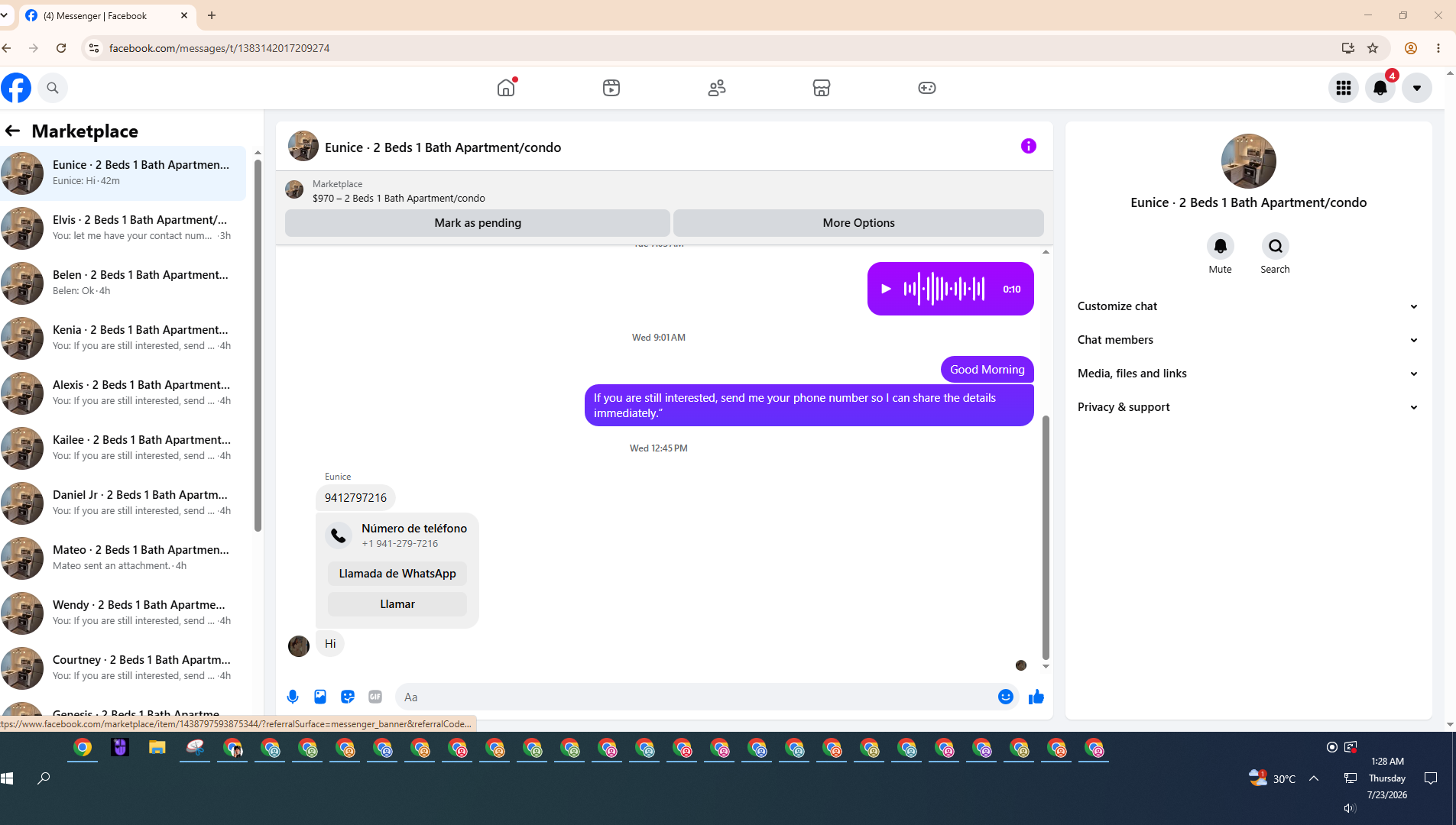The height and width of the screenshot is (825, 1456).
Task: Open Alexis conversation
Action: click(x=123, y=393)
